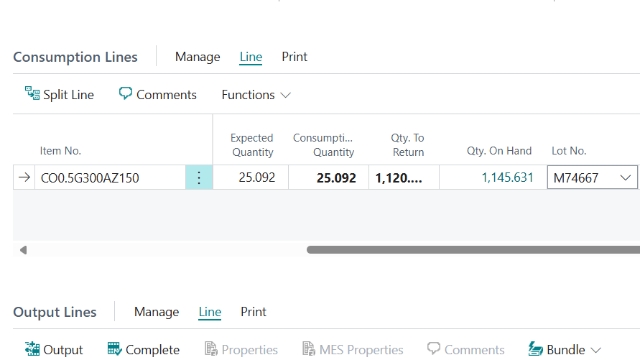Click Expected Quantity cell 25.092
Viewport: 640px width, 360px height.
coord(251,178)
